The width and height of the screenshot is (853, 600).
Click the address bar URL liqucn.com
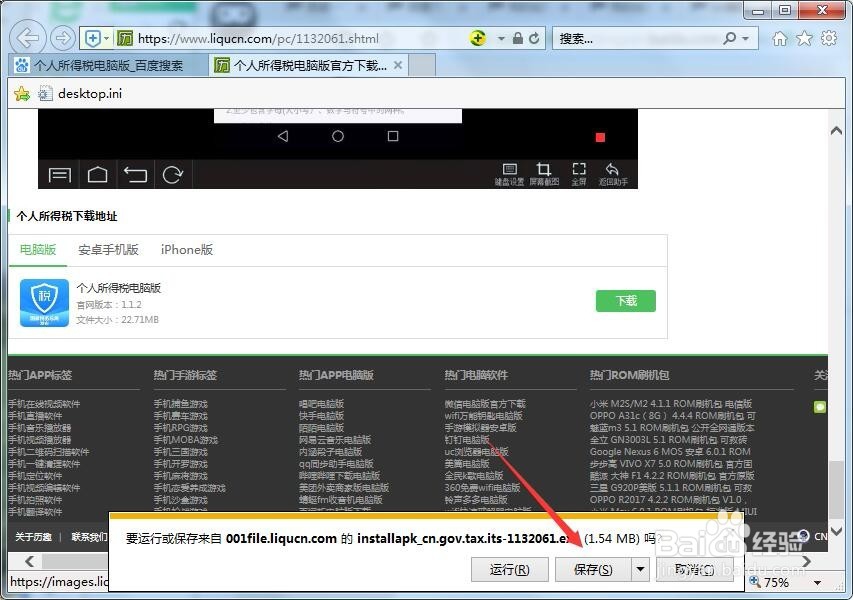click(258, 39)
